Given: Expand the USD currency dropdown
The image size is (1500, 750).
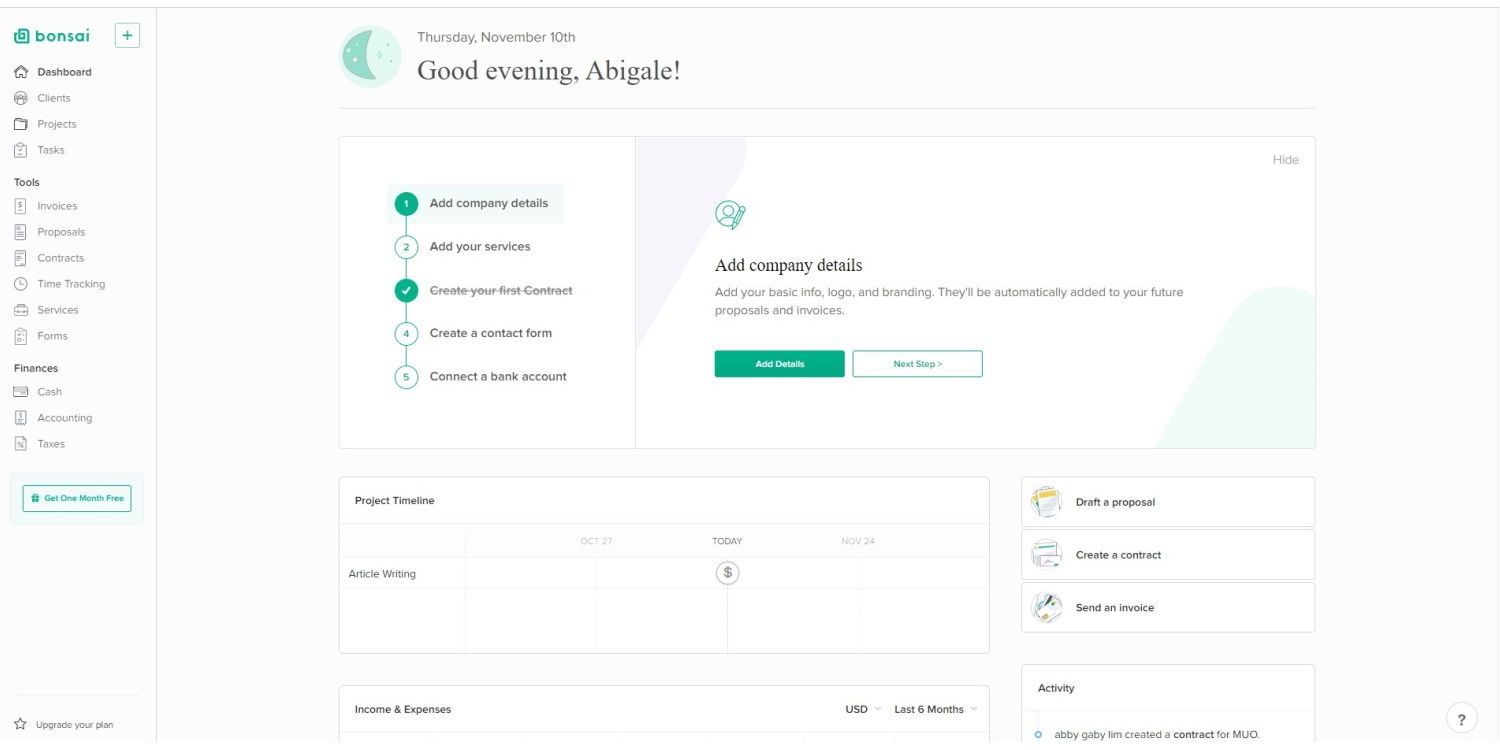Looking at the screenshot, I should [x=863, y=709].
